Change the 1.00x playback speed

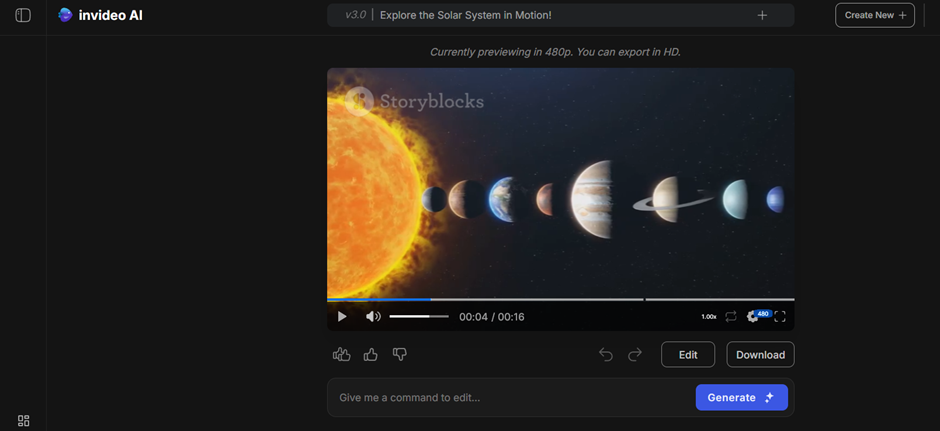709,317
